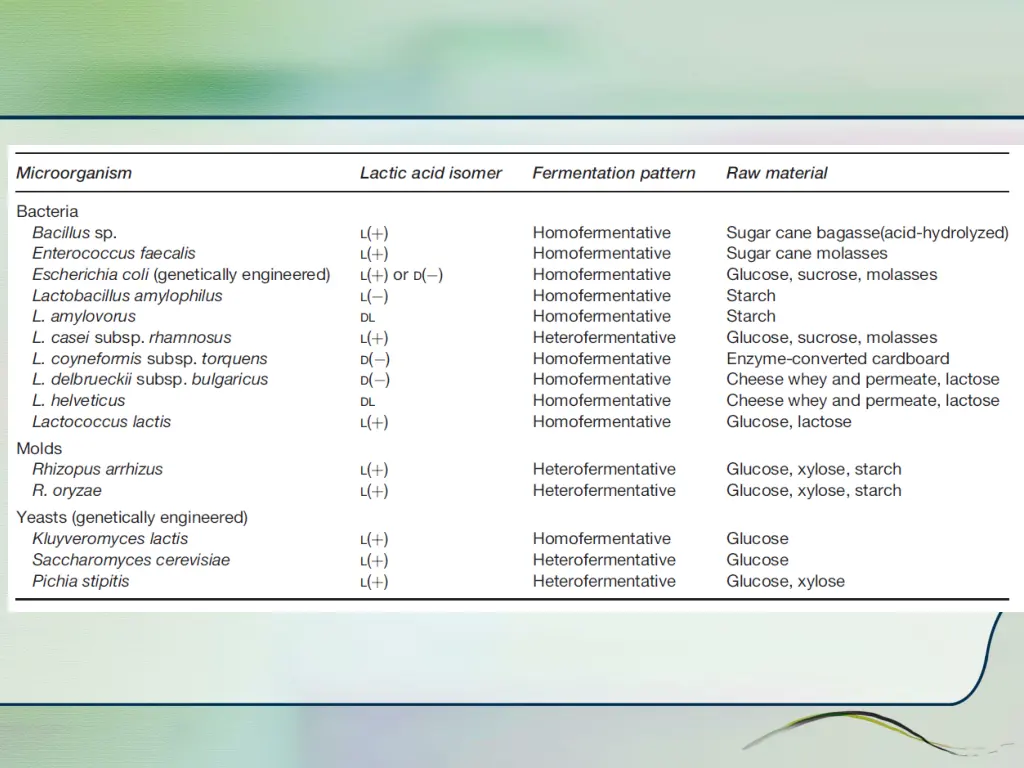Click "D(−)" isomer in L. delbrueckii row
Image resolution: width=1024 pixels, height=768 pixels.
point(375,380)
